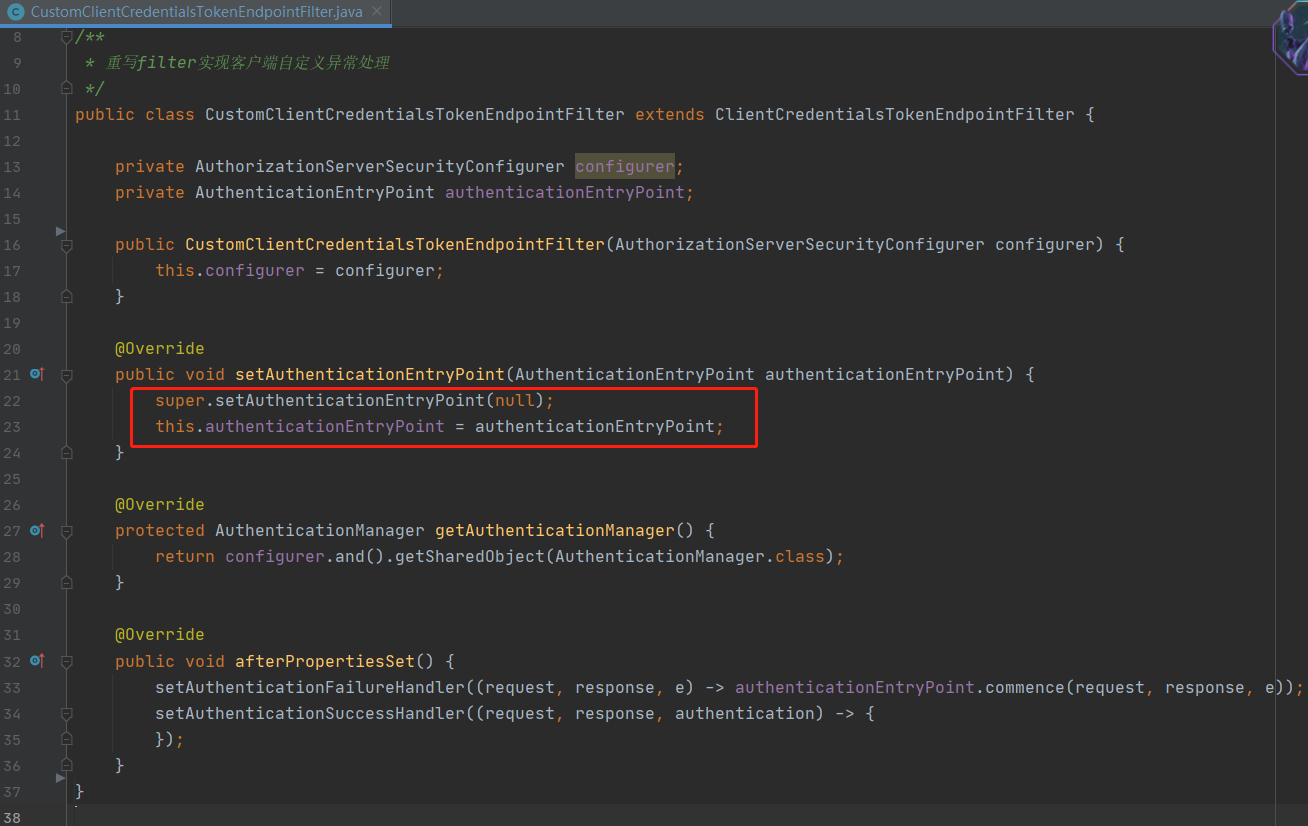Click setAuthenticationSuccessHandler call on line 34
The height and width of the screenshot is (826, 1308).
coord(310,713)
